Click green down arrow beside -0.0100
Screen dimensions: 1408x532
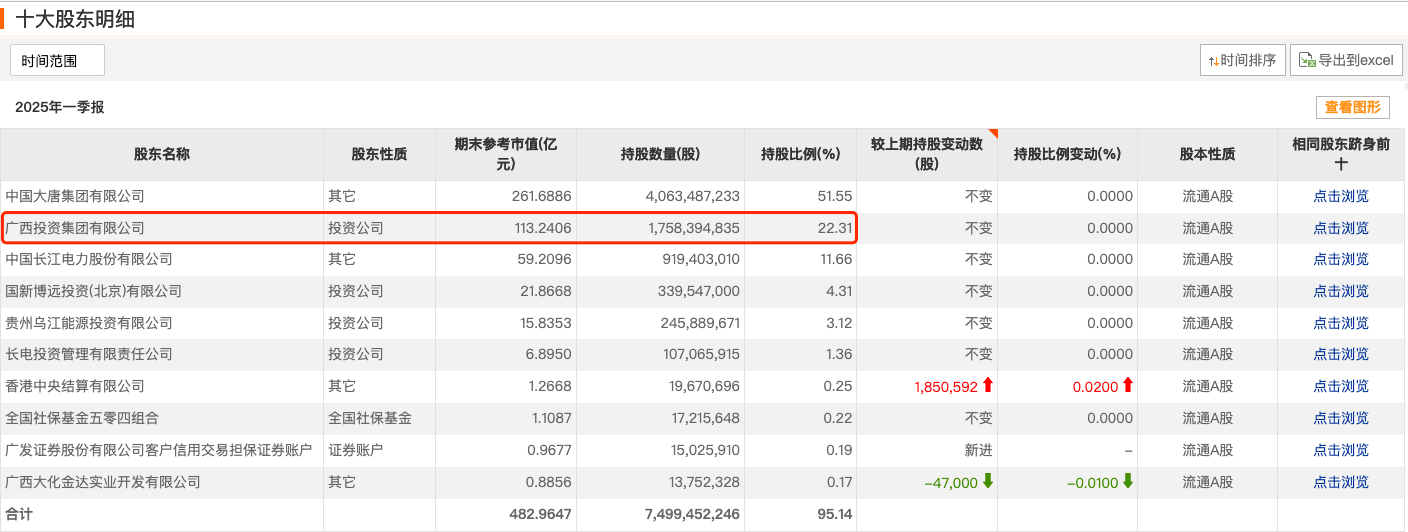[1128, 481]
